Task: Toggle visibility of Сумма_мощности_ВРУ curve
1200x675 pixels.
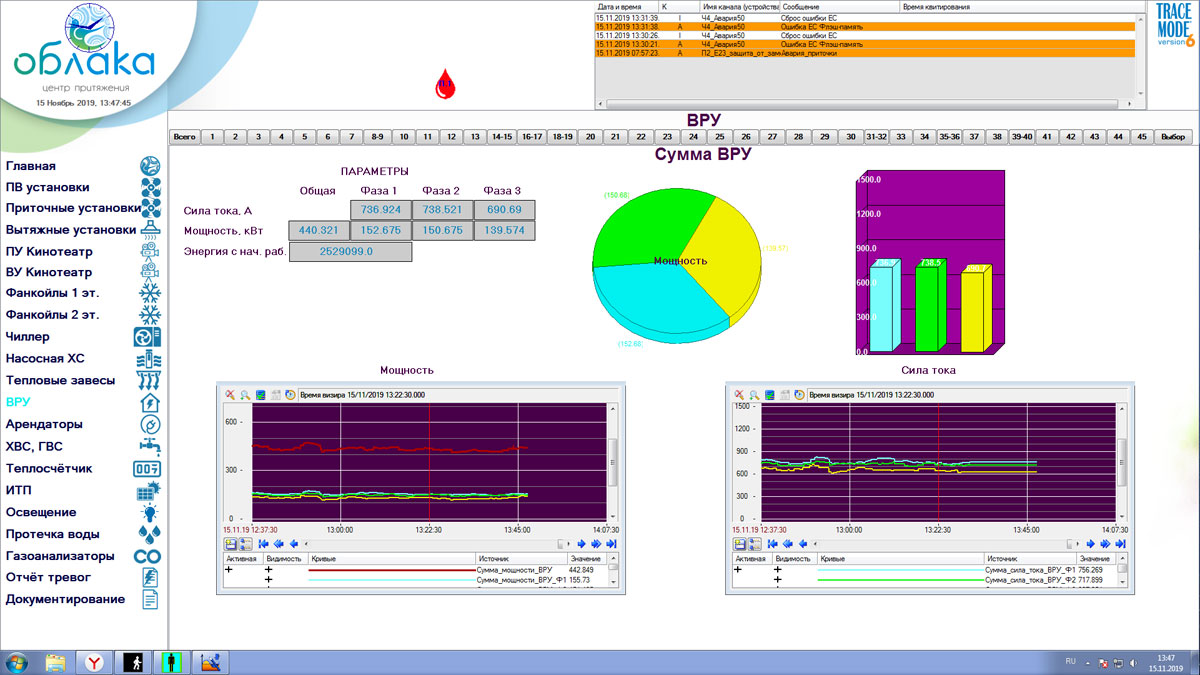Action: coord(268,569)
